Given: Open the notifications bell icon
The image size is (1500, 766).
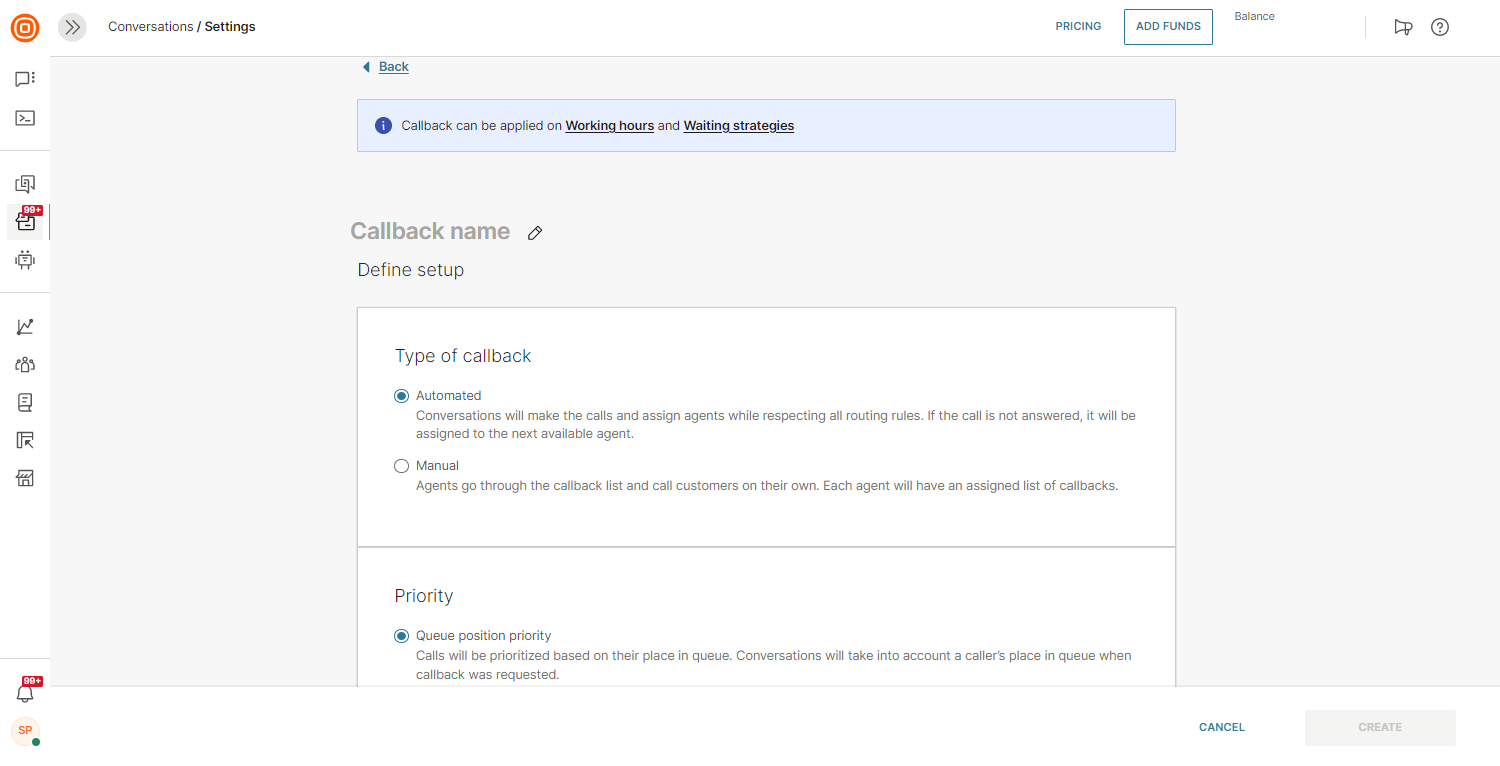Looking at the screenshot, I should (x=25, y=693).
